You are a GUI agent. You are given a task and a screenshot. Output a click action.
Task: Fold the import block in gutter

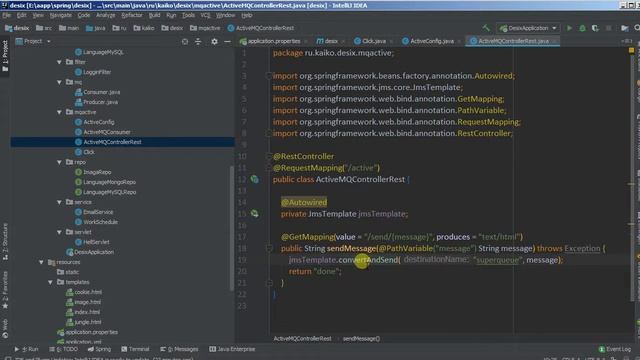(x=268, y=76)
